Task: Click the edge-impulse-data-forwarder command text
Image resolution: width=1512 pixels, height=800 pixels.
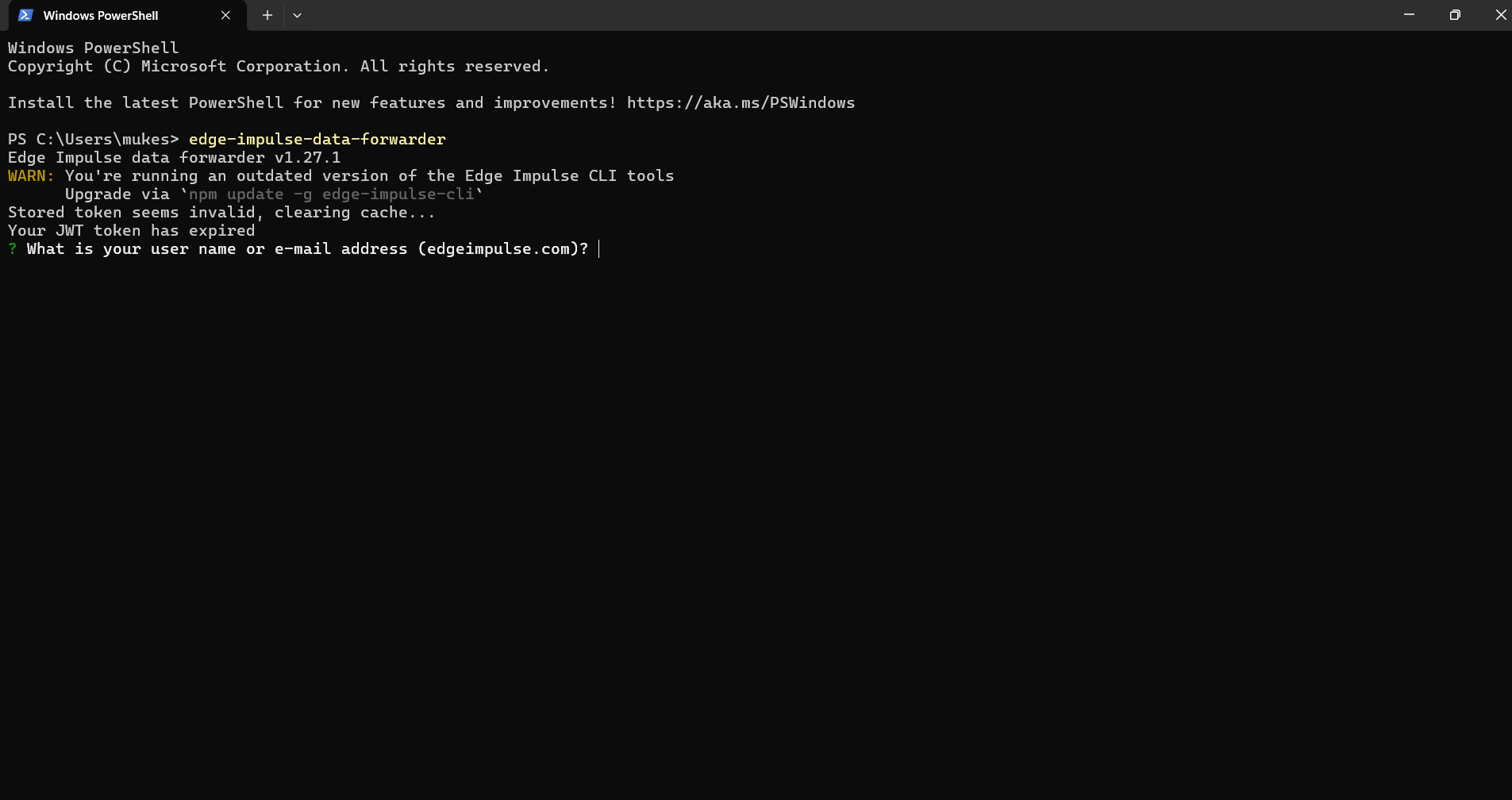Action: point(317,140)
